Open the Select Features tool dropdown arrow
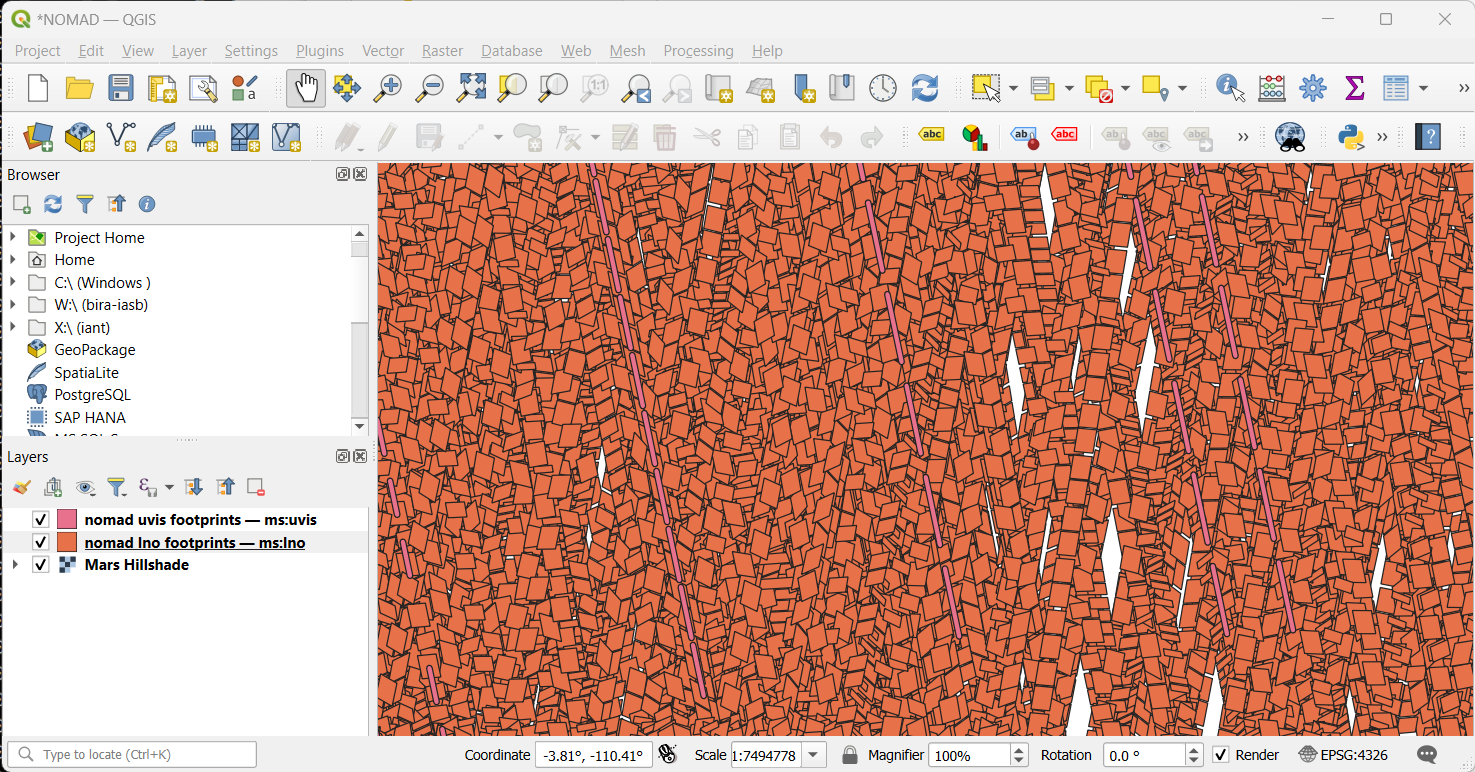The height and width of the screenshot is (772, 1475). click(x=1013, y=89)
